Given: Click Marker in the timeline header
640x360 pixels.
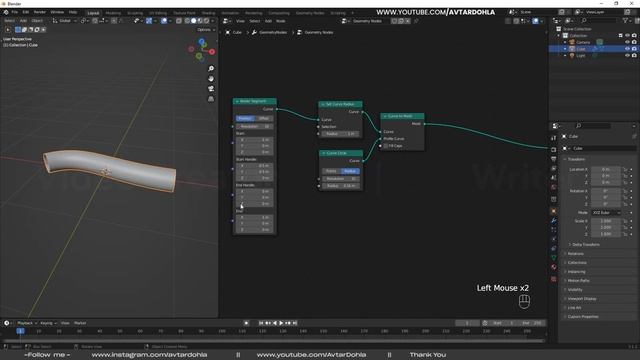Looking at the screenshot, I should [80, 323].
